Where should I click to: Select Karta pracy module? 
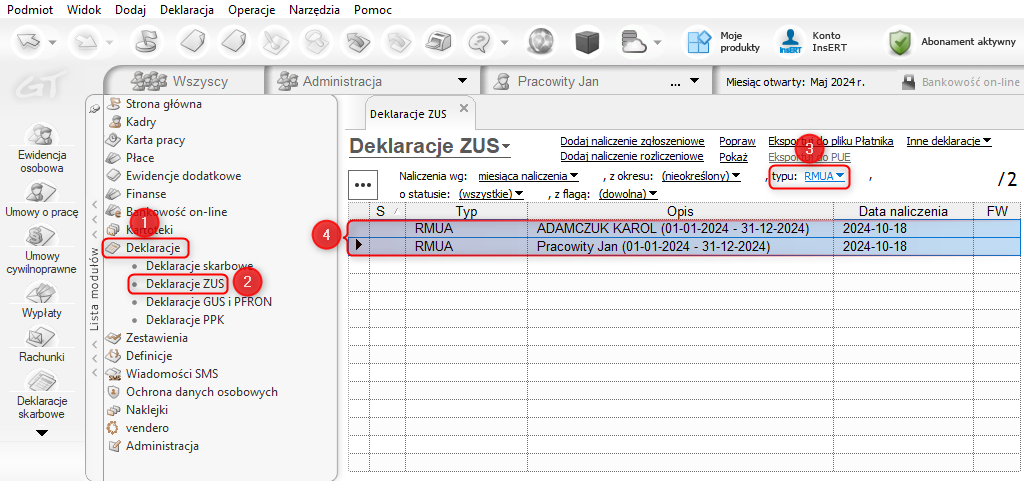[155, 140]
